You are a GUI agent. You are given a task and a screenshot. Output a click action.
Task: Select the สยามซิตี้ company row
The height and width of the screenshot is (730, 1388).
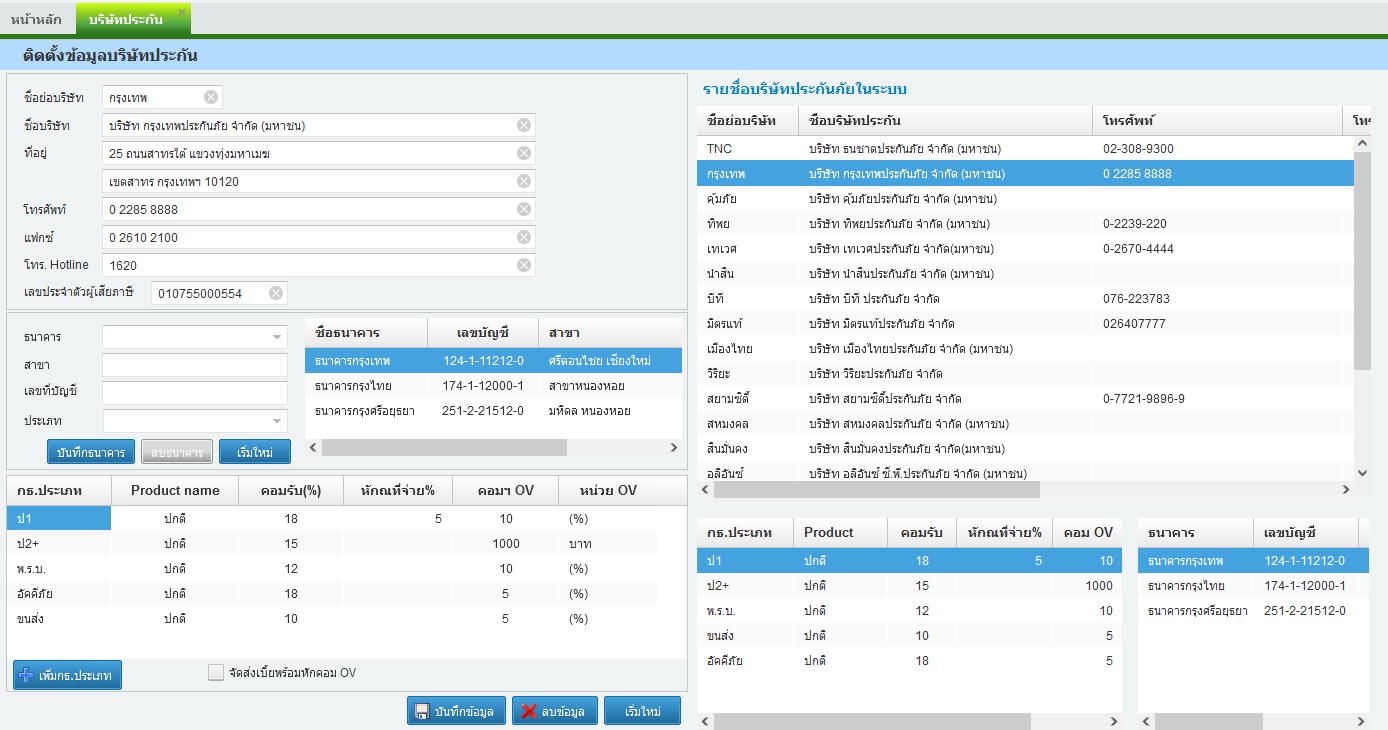click(1025, 398)
